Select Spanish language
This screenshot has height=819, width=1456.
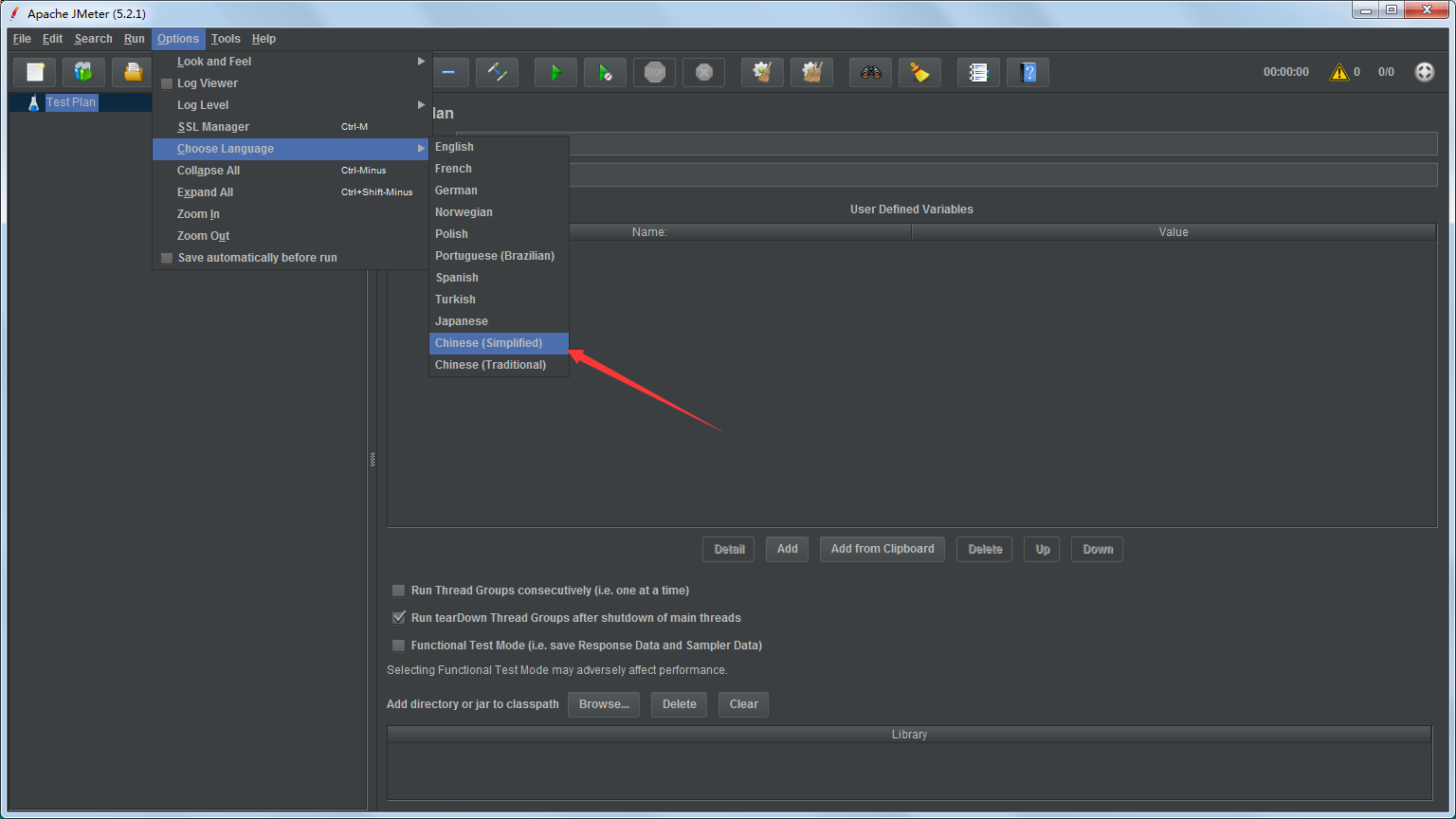pyautogui.click(x=499, y=278)
